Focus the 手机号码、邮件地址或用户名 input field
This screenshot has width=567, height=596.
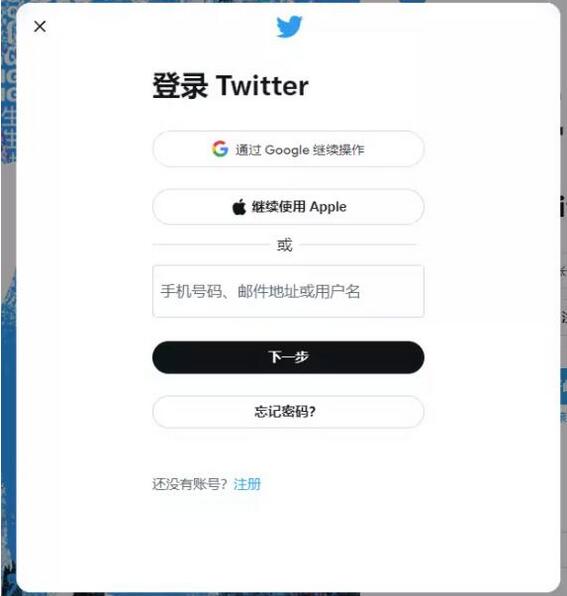point(288,291)
